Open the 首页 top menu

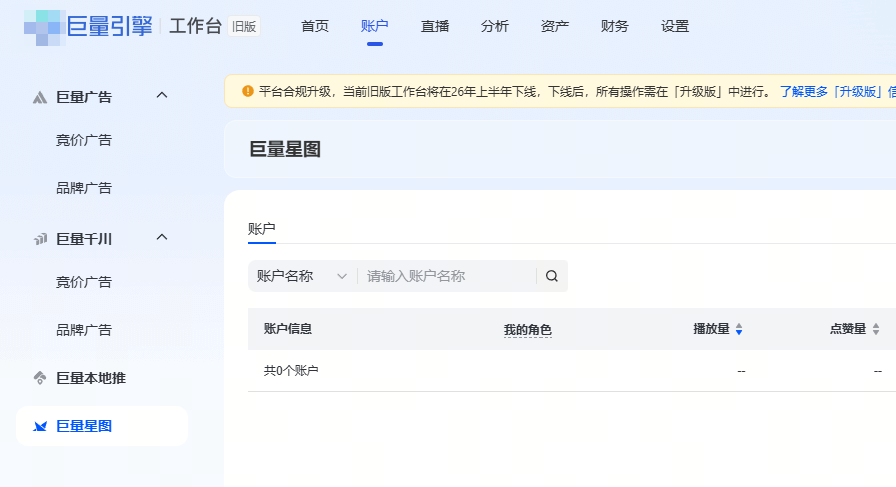[x=315, y=26]
